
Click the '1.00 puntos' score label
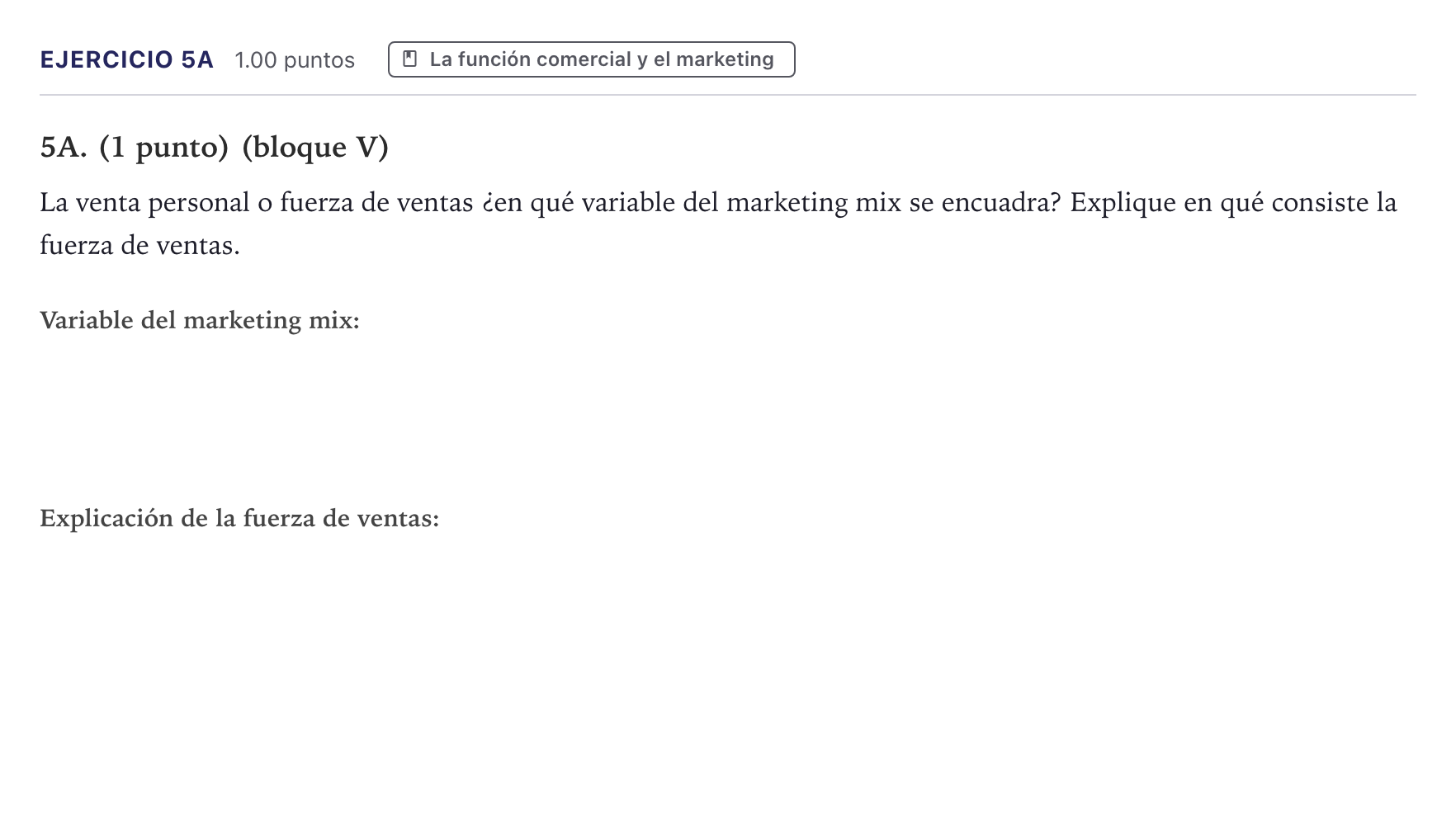[295, 60]
